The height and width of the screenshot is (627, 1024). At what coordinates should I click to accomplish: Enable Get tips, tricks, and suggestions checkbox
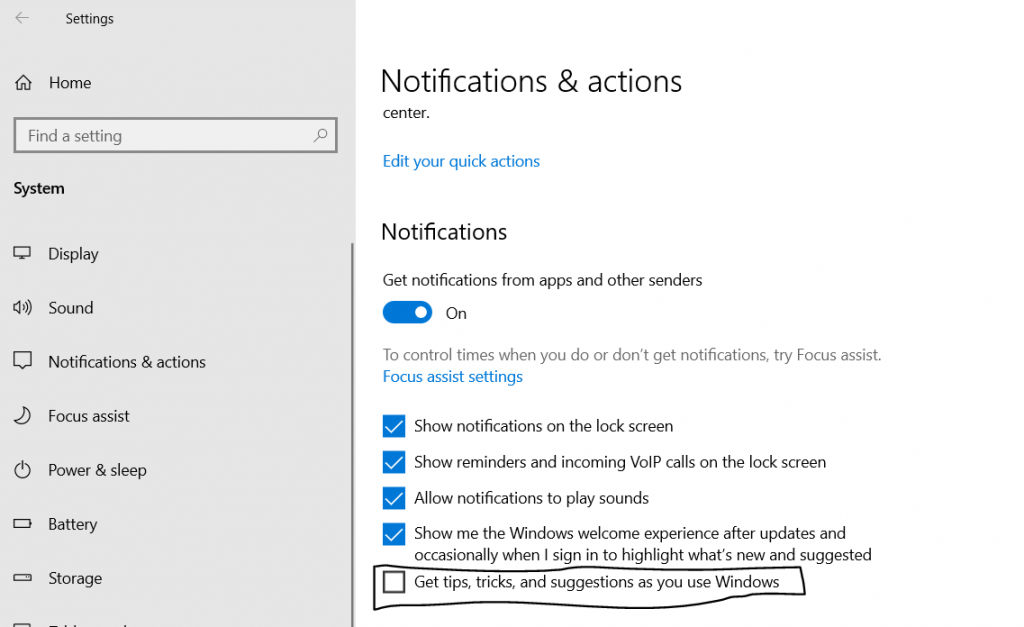[x=394, y=582]
